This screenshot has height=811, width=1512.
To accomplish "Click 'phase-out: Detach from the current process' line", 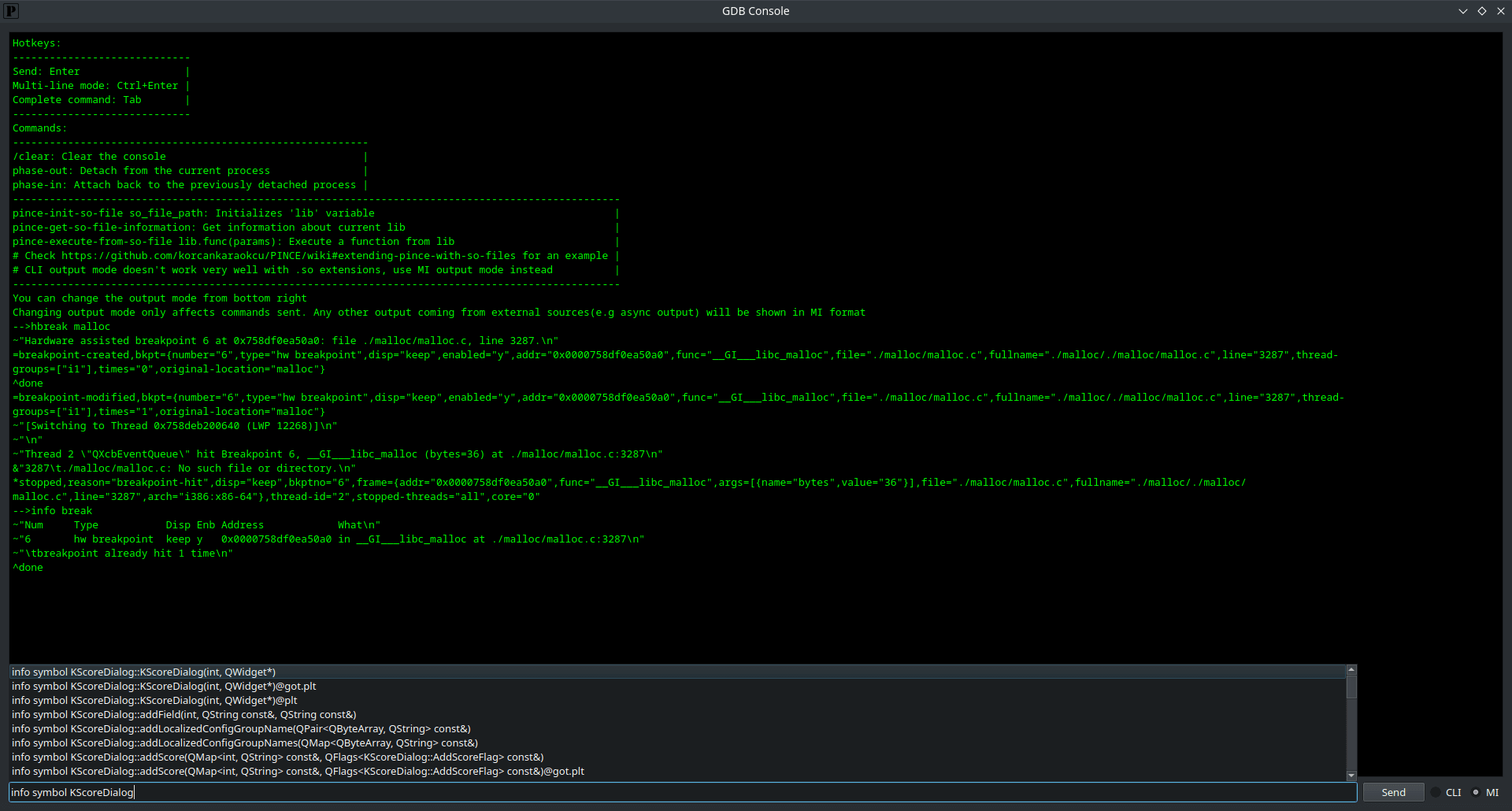I will coord(141,171).
